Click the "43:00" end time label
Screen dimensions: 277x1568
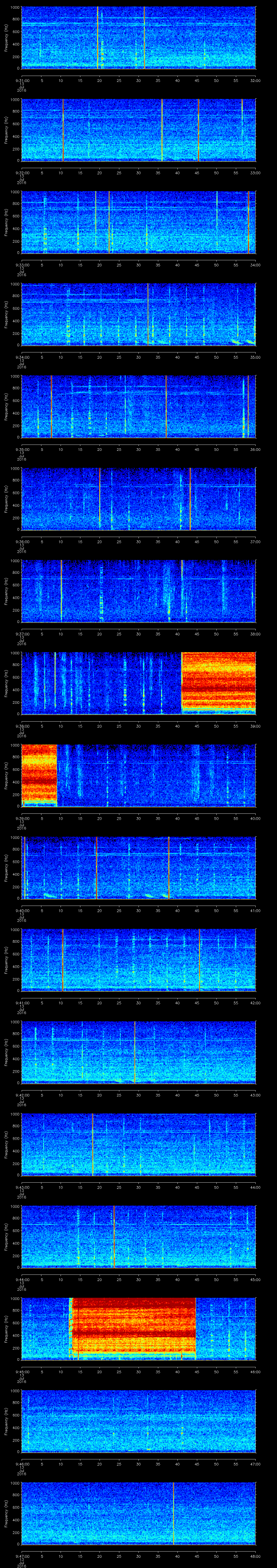pos(255,1095)
